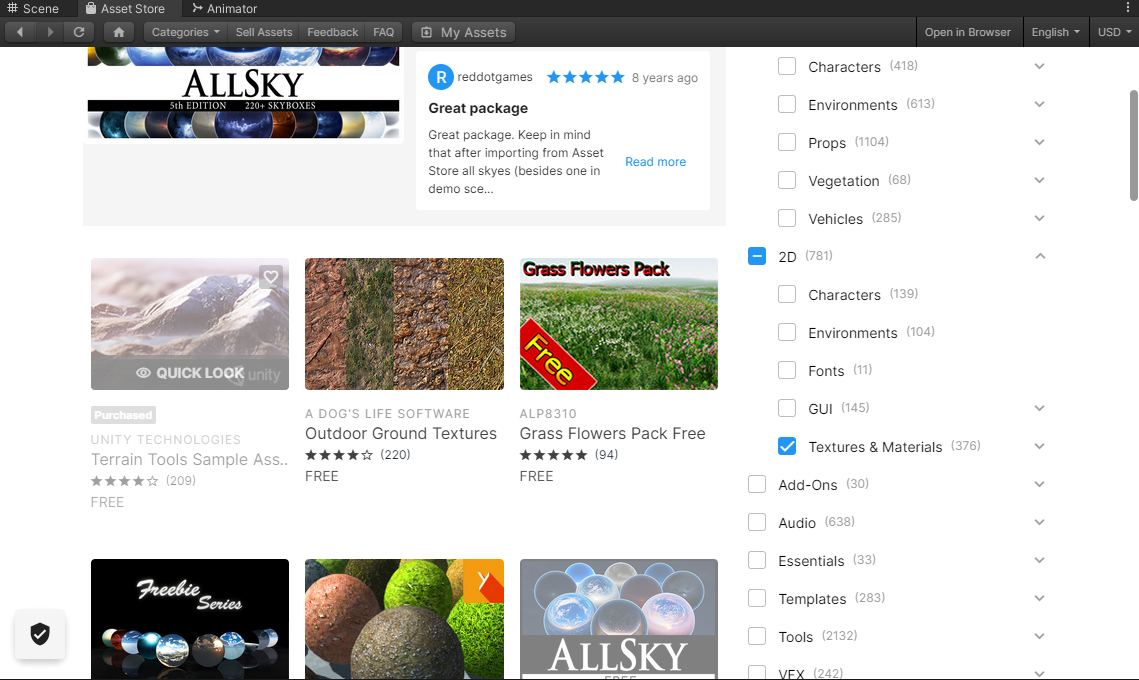Click A DOG'S LIFE SOFTWARE publisher
The image size is (1139, 680).
pyautogui.click(x=387, y=413)
